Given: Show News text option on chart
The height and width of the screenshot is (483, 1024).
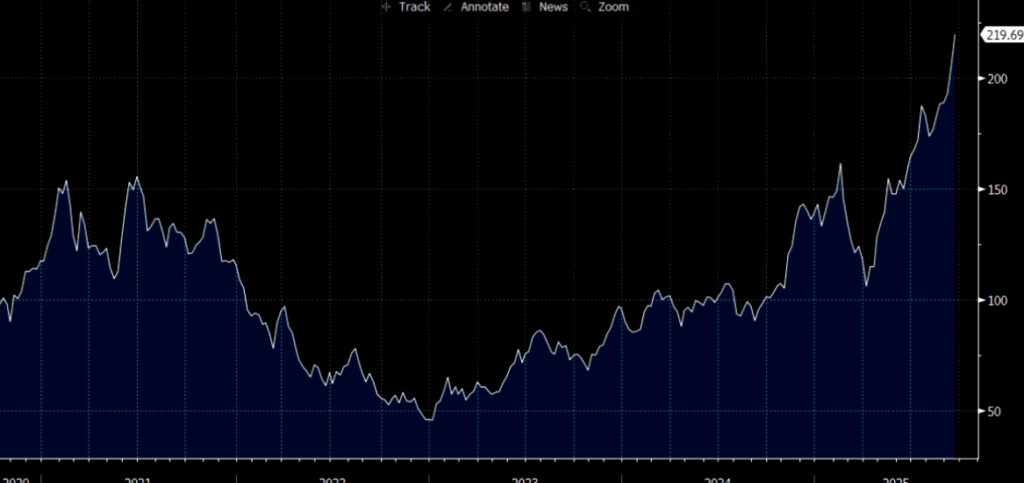Looking at the screenshot, I should [552, 7].
